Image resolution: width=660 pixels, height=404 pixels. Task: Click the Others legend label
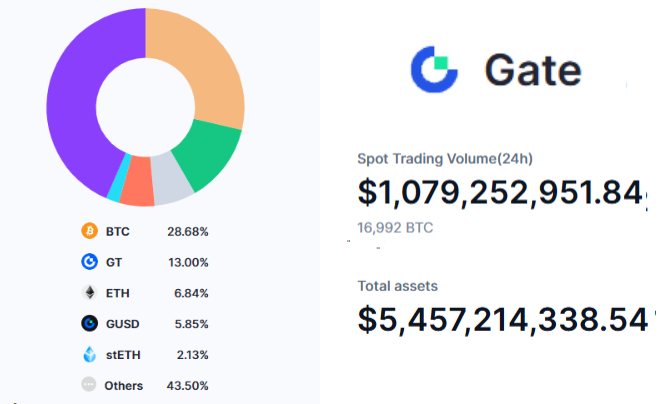124,385
